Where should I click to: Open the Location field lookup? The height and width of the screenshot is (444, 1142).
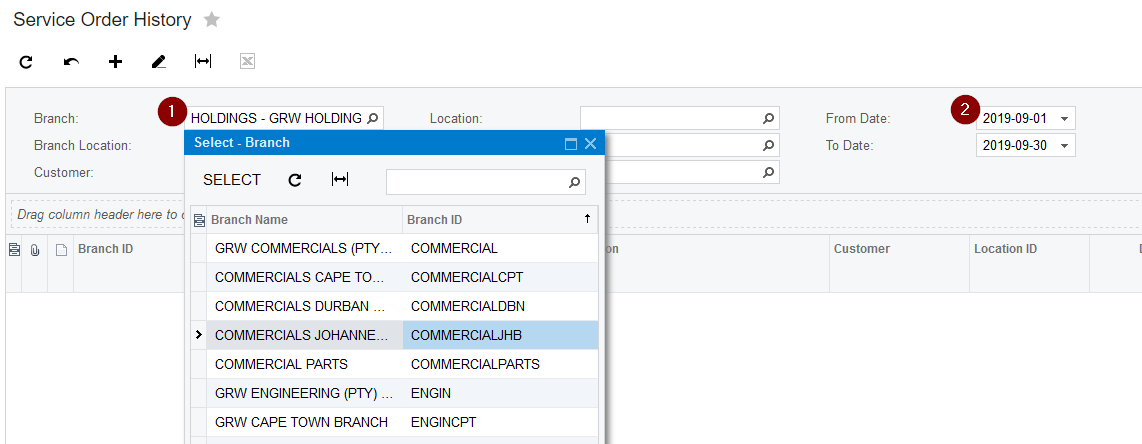click(x=768, y=118)
